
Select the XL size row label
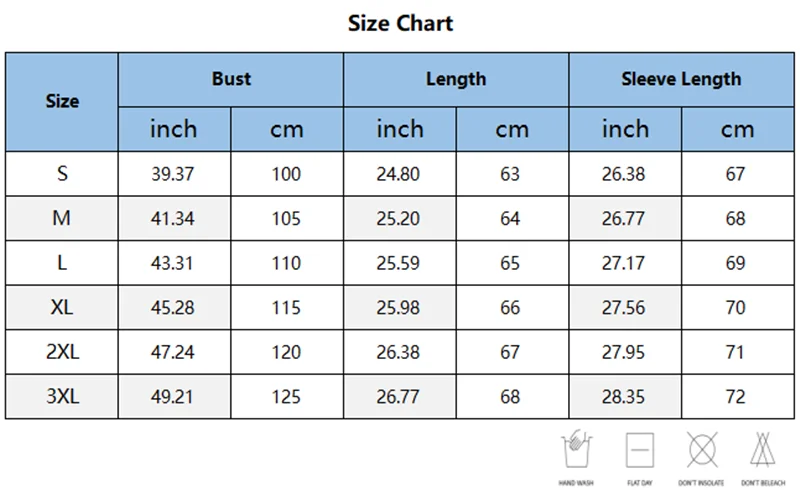(62, 307)
